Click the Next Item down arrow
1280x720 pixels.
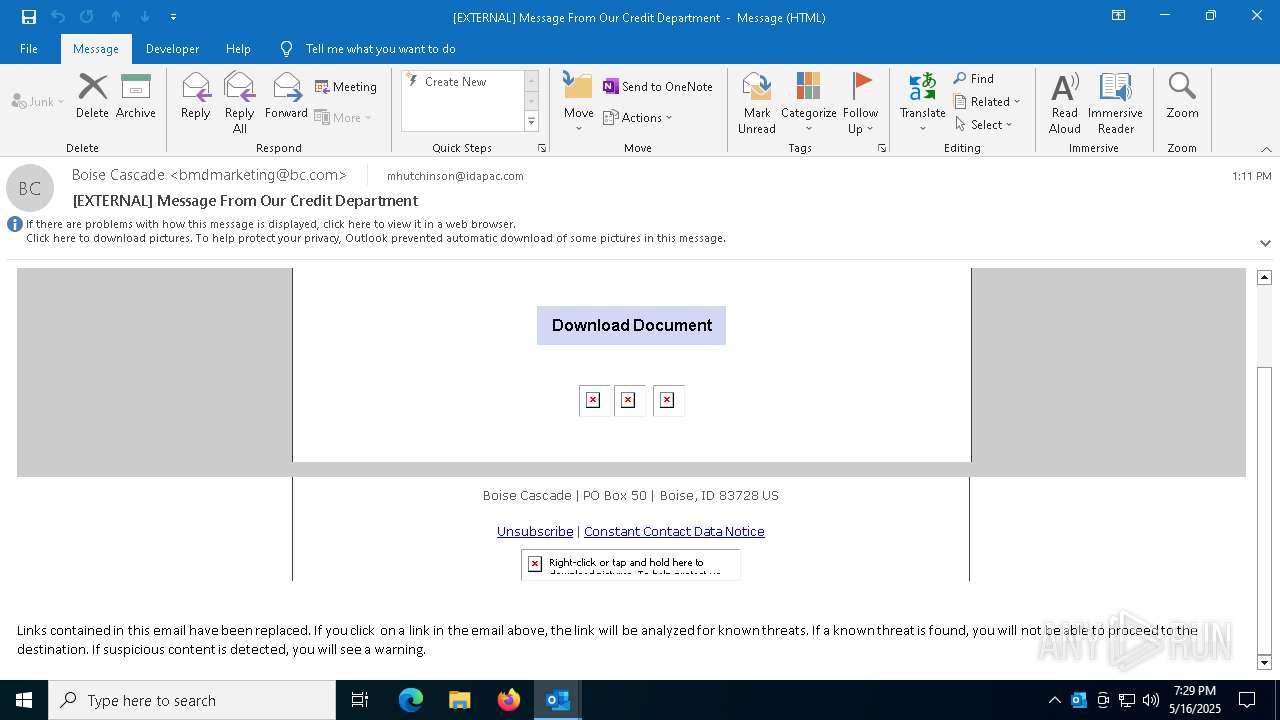tap(145, 17)
